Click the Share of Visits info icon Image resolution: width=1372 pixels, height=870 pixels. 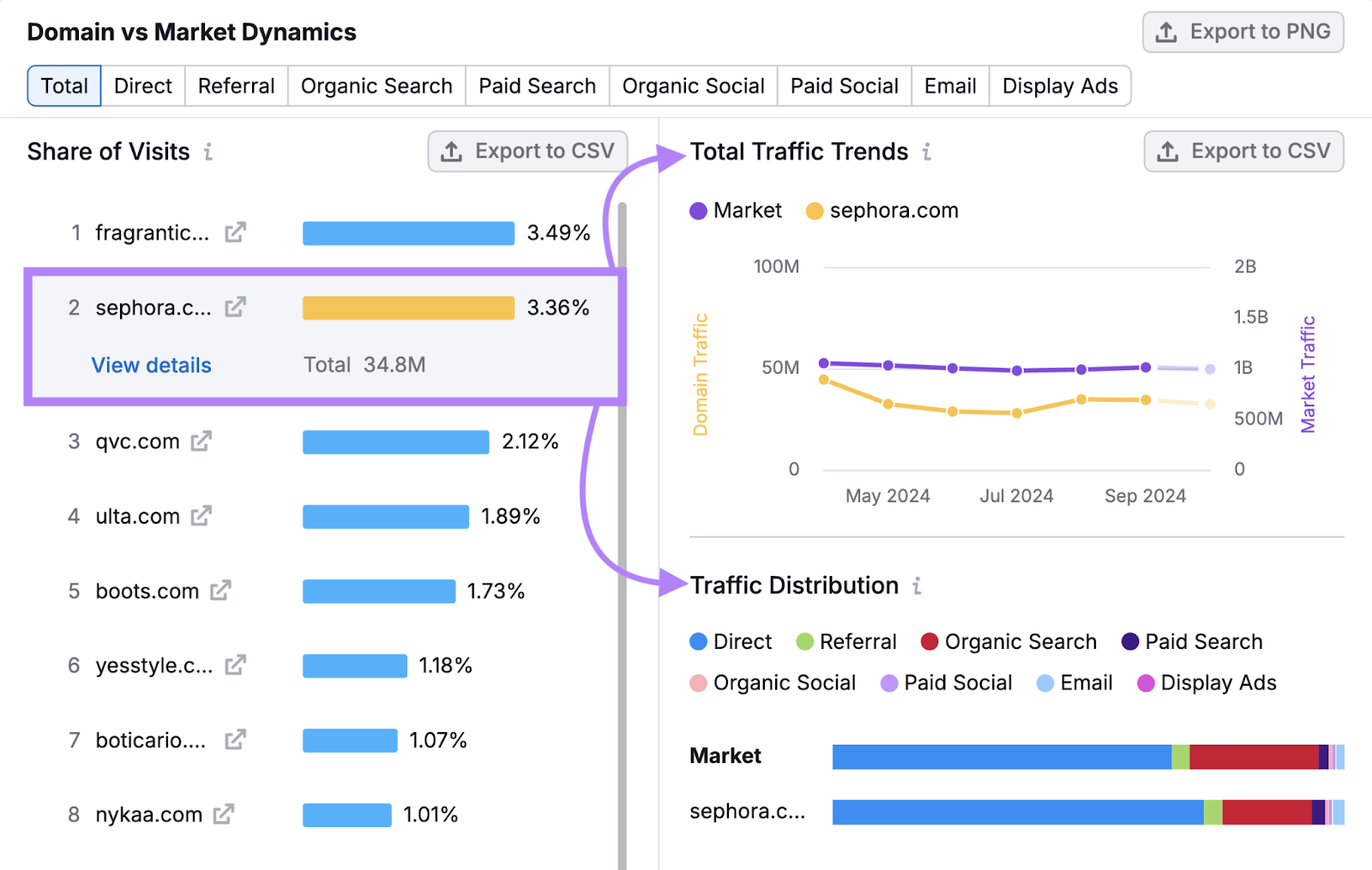pyautogui.click(x=208, y=153)
